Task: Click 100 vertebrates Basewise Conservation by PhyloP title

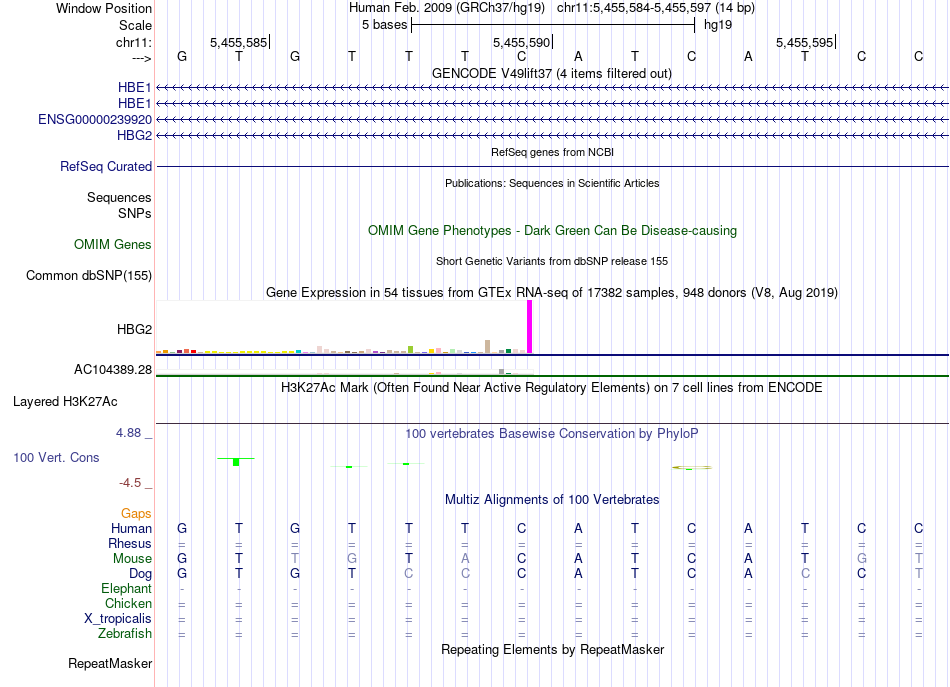Action: coord(552,434)
